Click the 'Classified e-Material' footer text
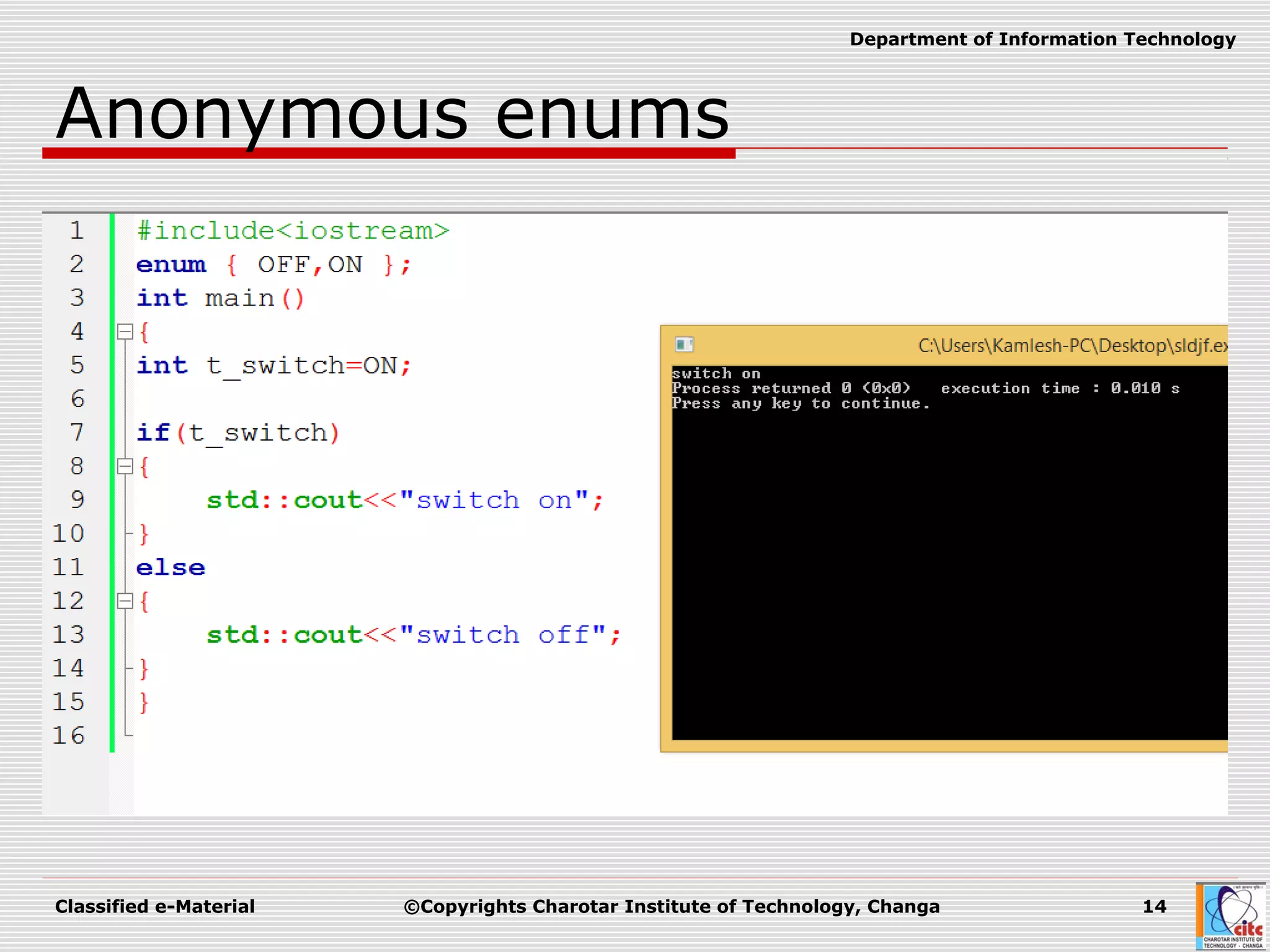This screenshot has height=952, width=1270. point(155,907)
